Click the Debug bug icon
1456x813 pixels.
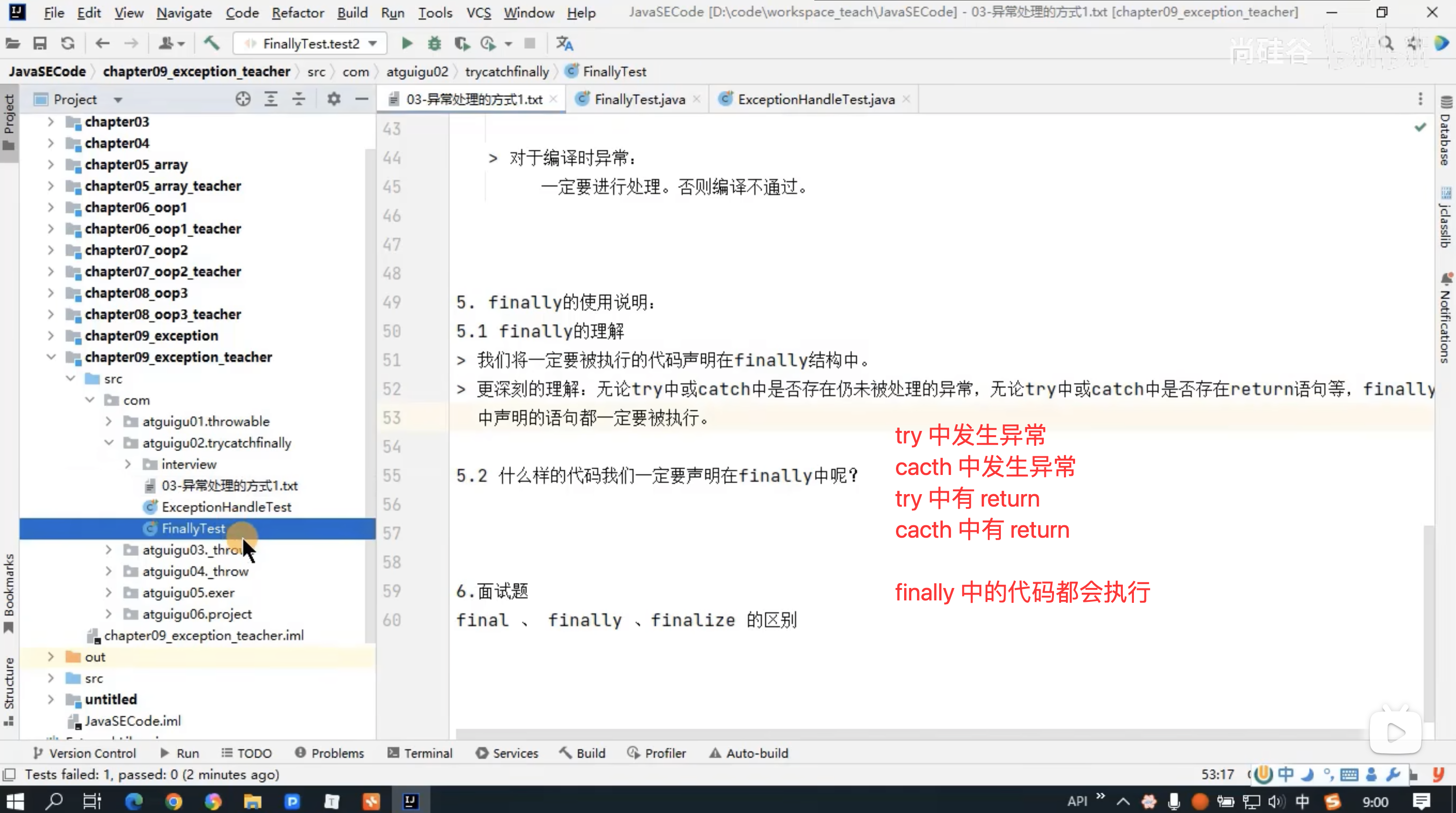[x=434, y=44]
